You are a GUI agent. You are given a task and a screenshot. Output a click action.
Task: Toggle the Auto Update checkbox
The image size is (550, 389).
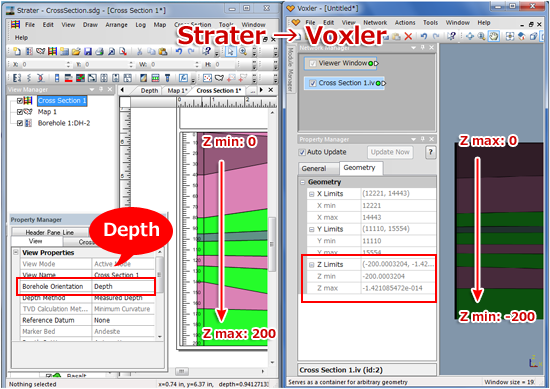302,152
